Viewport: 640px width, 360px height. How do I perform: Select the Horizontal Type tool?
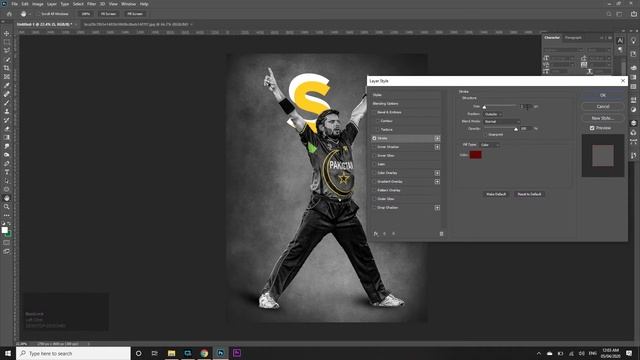(7, 172)
